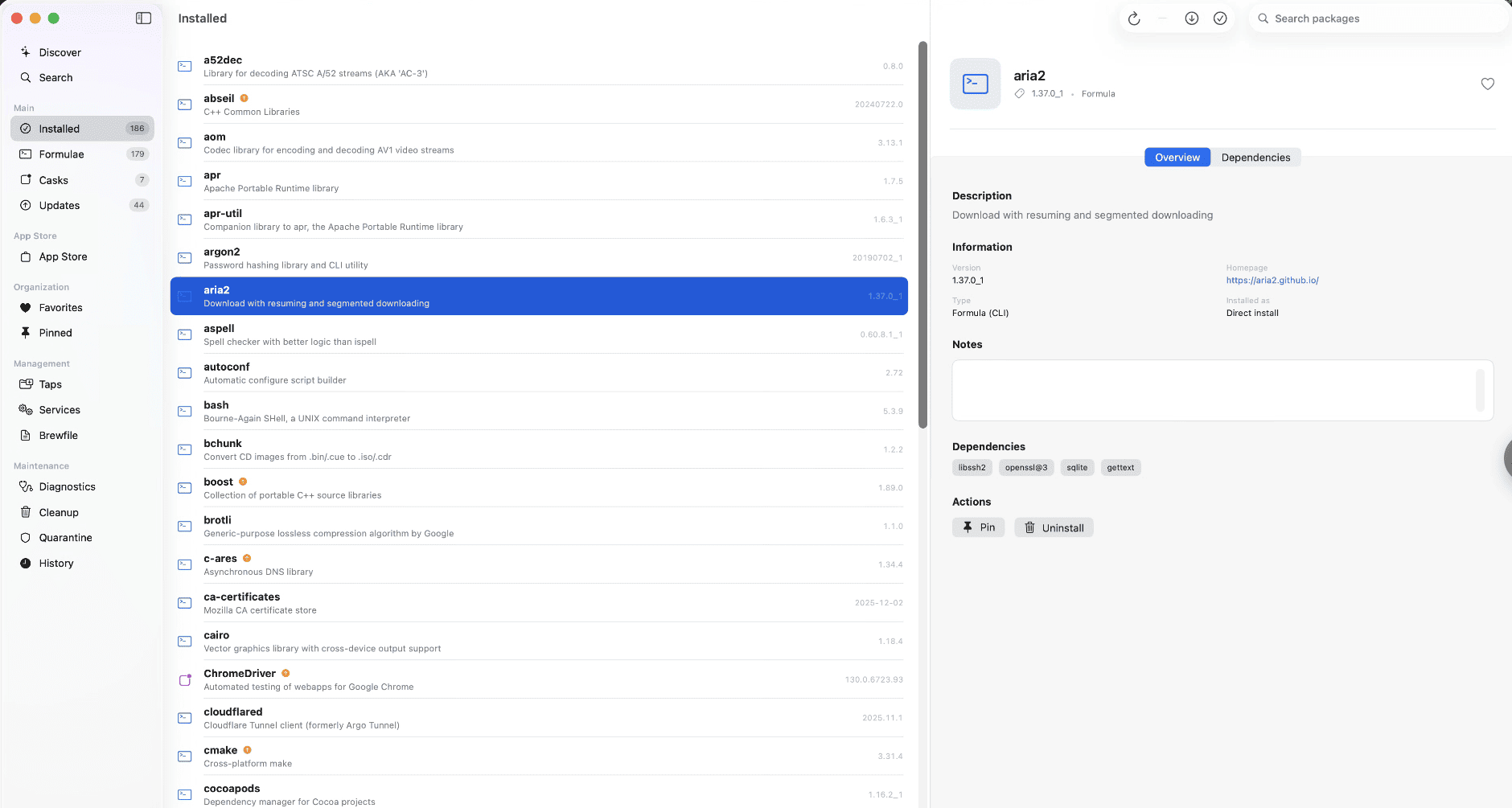The image size is (1512, 808).
Task: Switch to the Dependencies tab
Action: 1255,158
